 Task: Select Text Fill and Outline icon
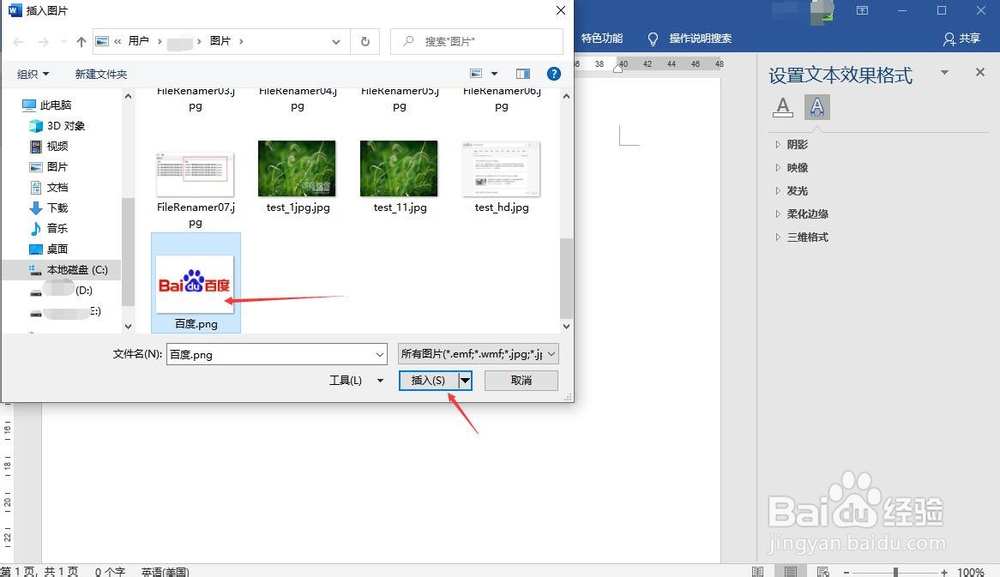click(783, 107)
